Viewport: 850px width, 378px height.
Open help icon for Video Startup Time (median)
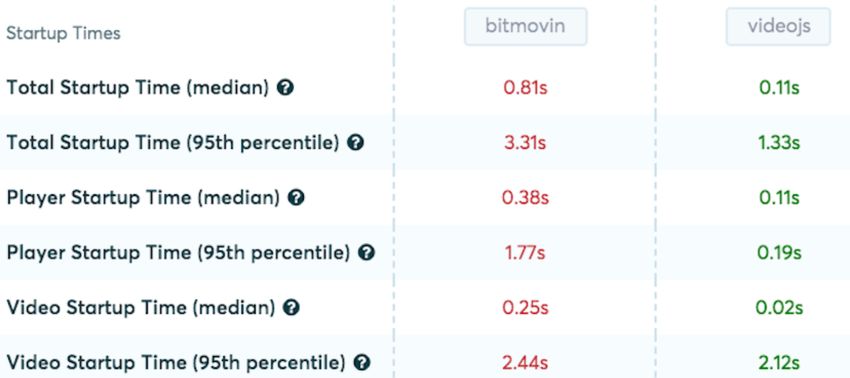coord(291,307)
